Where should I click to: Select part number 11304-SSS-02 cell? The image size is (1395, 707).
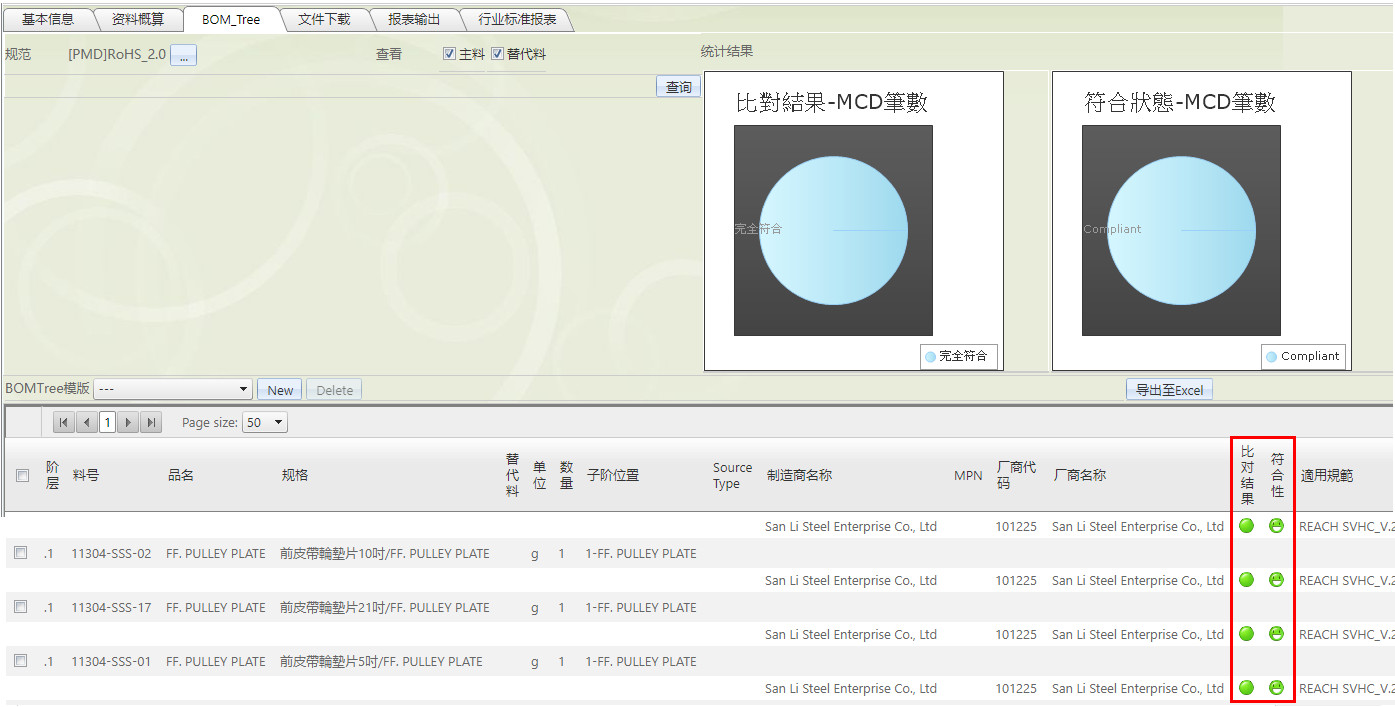111,553
